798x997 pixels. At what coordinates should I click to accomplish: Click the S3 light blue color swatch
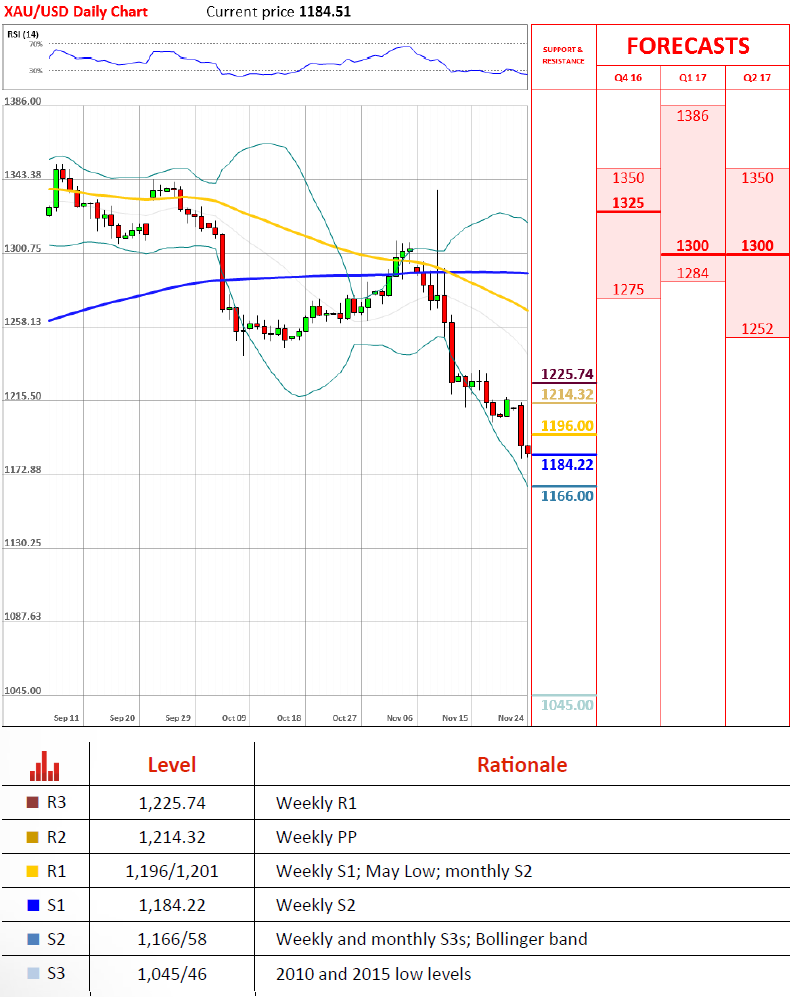(33, 973)
